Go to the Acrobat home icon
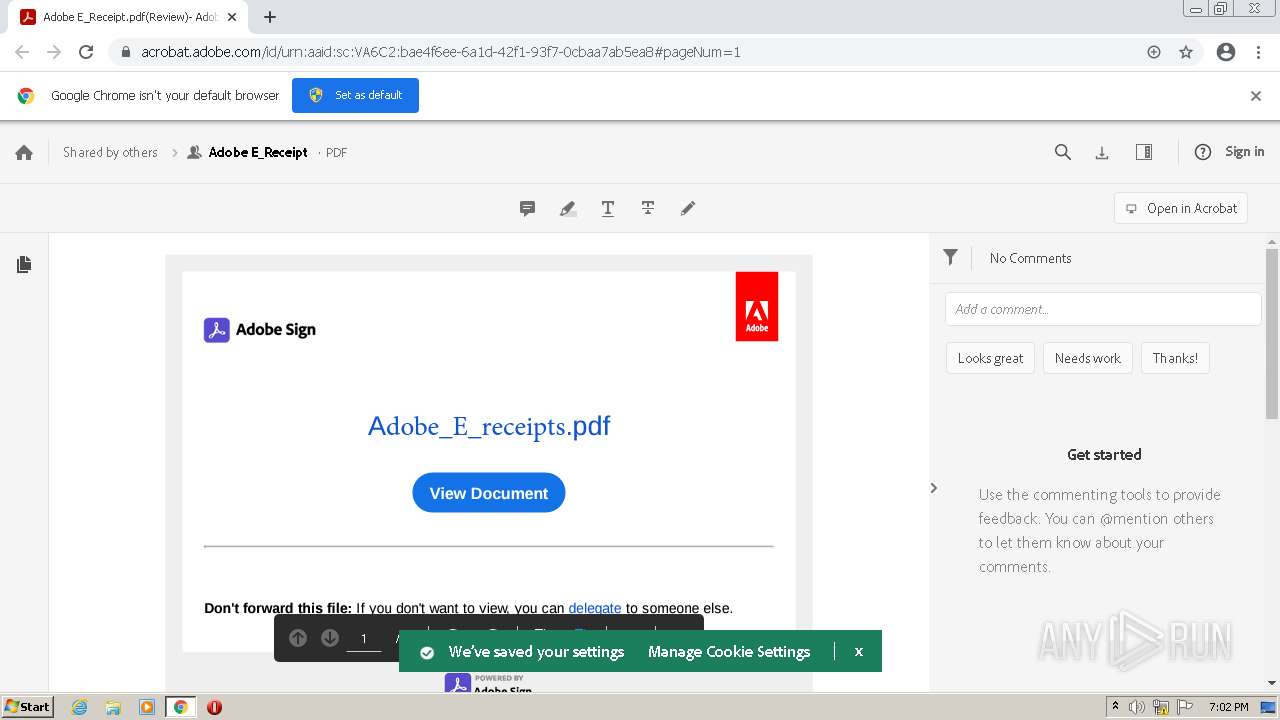Viewport: 1280px width, 720px height. point(24,152)
